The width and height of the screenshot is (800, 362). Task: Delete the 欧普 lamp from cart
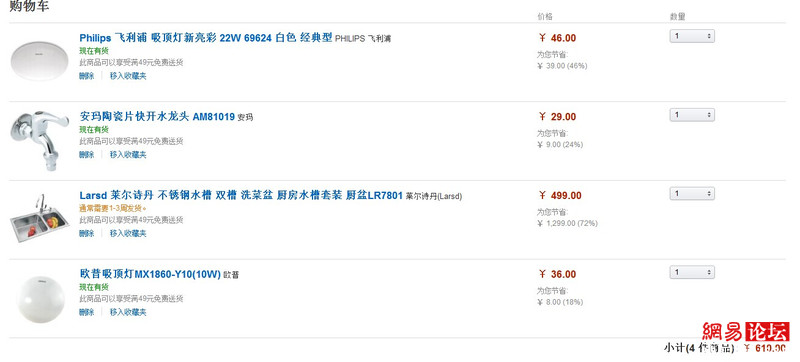coord(87,312)
